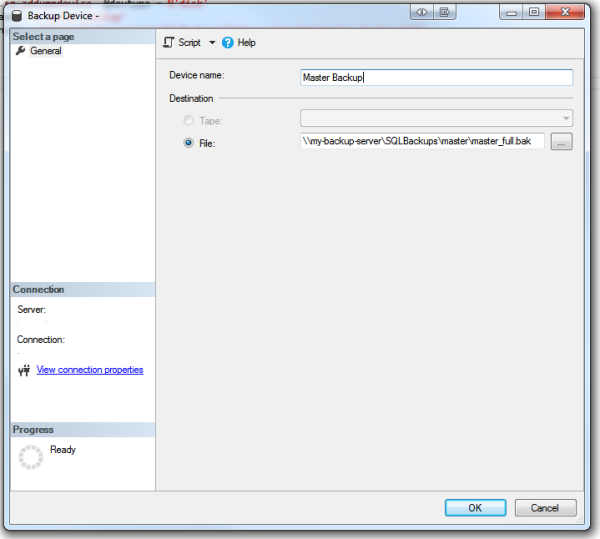Browse for file with ellipsis button

click(x=561, y=142)
